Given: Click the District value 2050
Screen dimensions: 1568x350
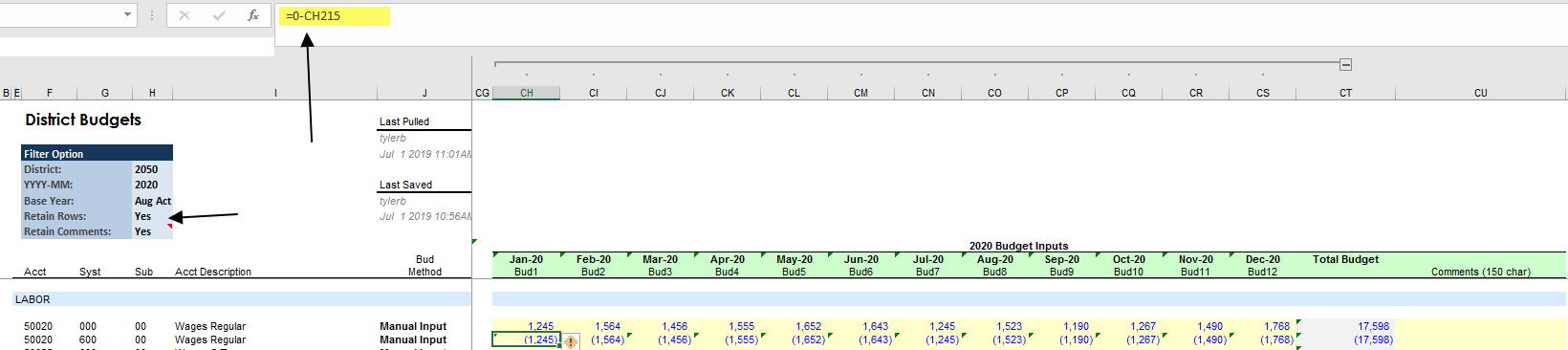Looking at the screenshot, I should 152,169.
